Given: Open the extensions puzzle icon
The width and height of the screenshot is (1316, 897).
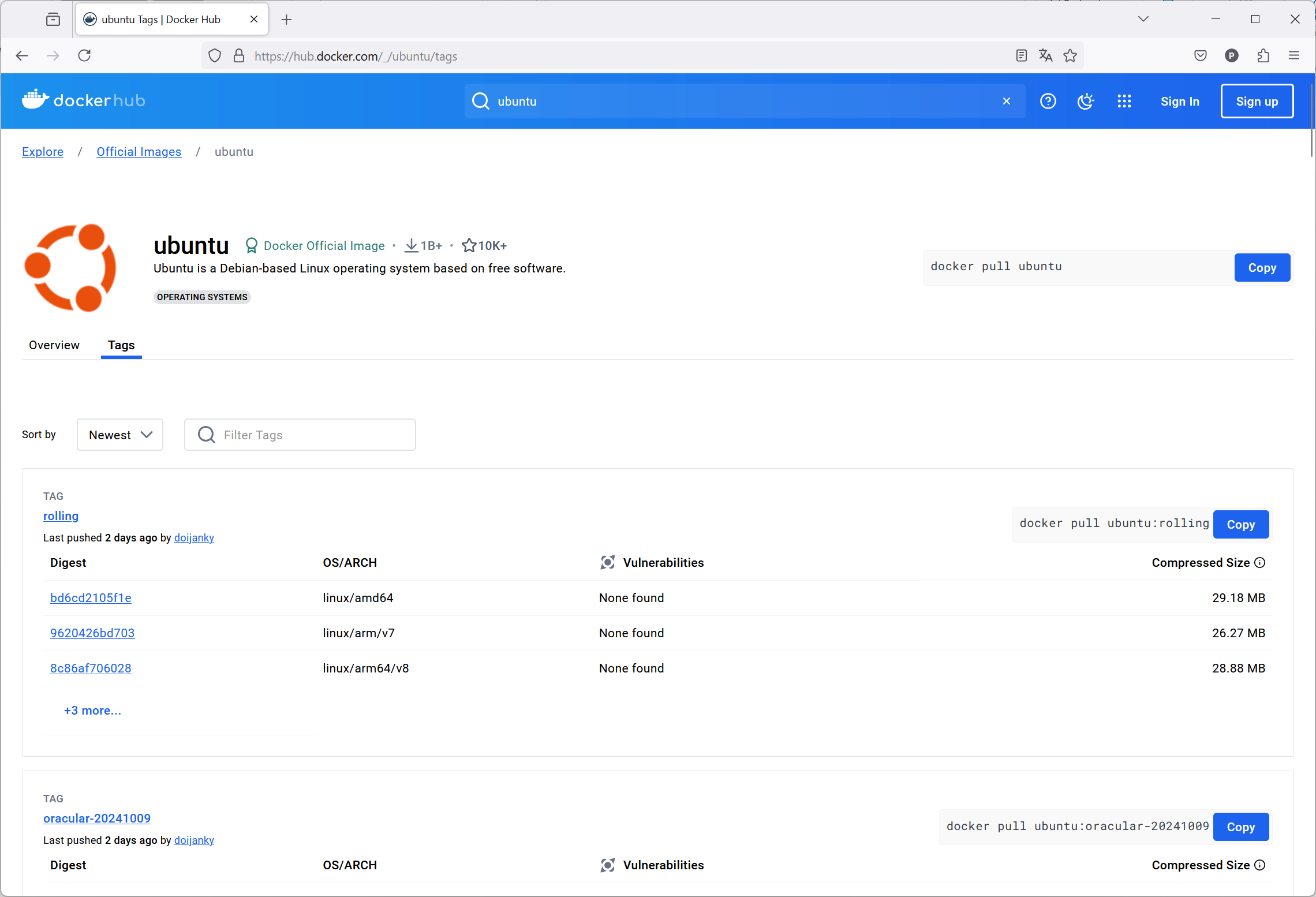Looking at the screenshot, I should [1263, 55].
